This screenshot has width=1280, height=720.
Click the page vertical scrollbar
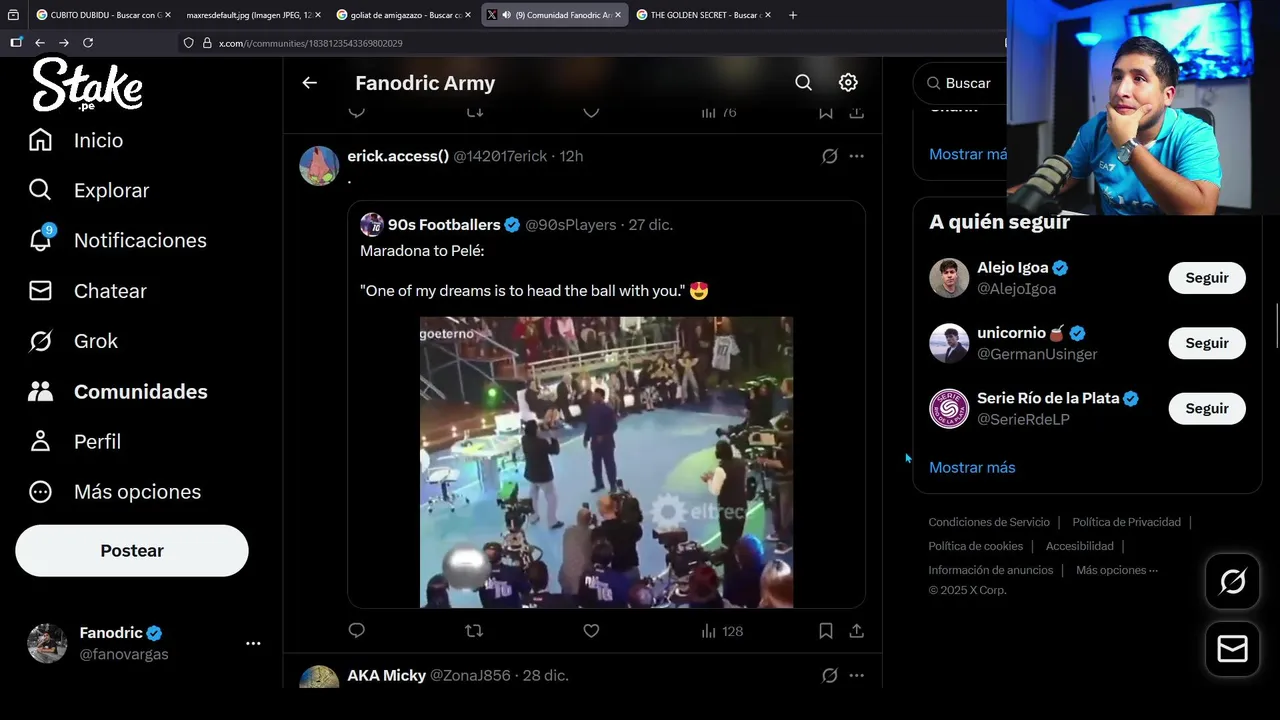[1276, 326]
